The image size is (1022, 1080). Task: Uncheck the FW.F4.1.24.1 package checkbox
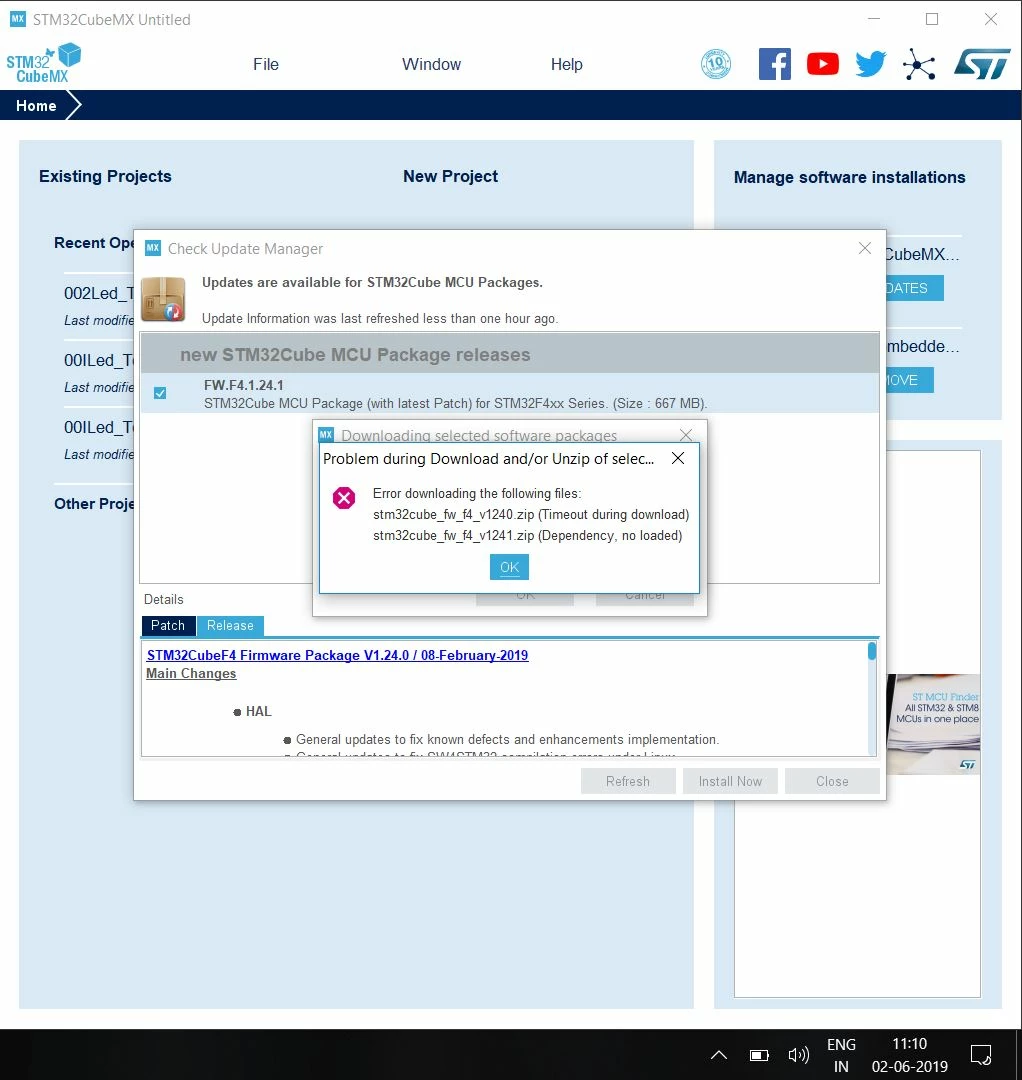pyautogui.click(x=160, y=393)
